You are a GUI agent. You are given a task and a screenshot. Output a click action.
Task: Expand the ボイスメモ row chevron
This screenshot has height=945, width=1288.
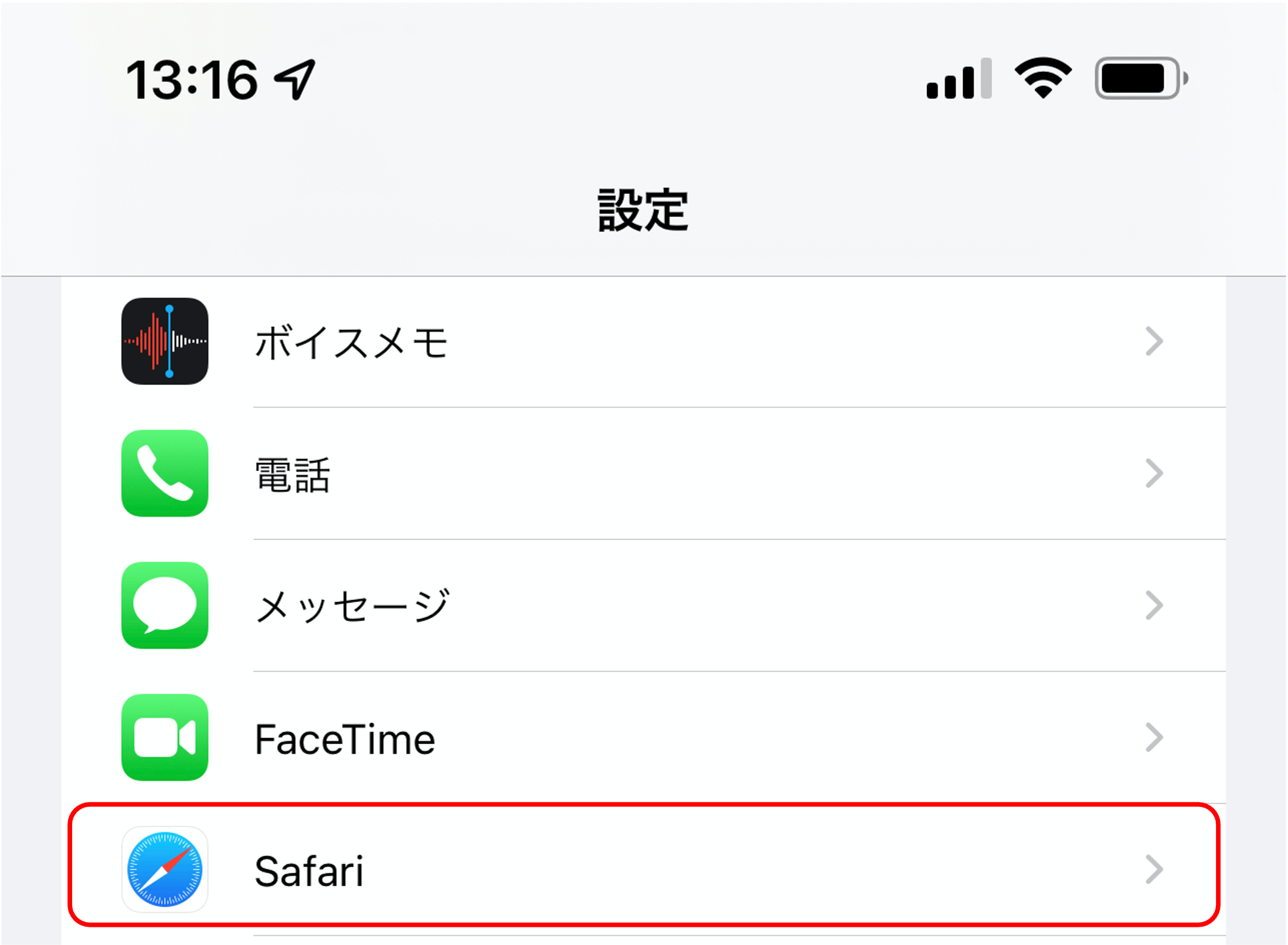click(x=1154, y=341)
